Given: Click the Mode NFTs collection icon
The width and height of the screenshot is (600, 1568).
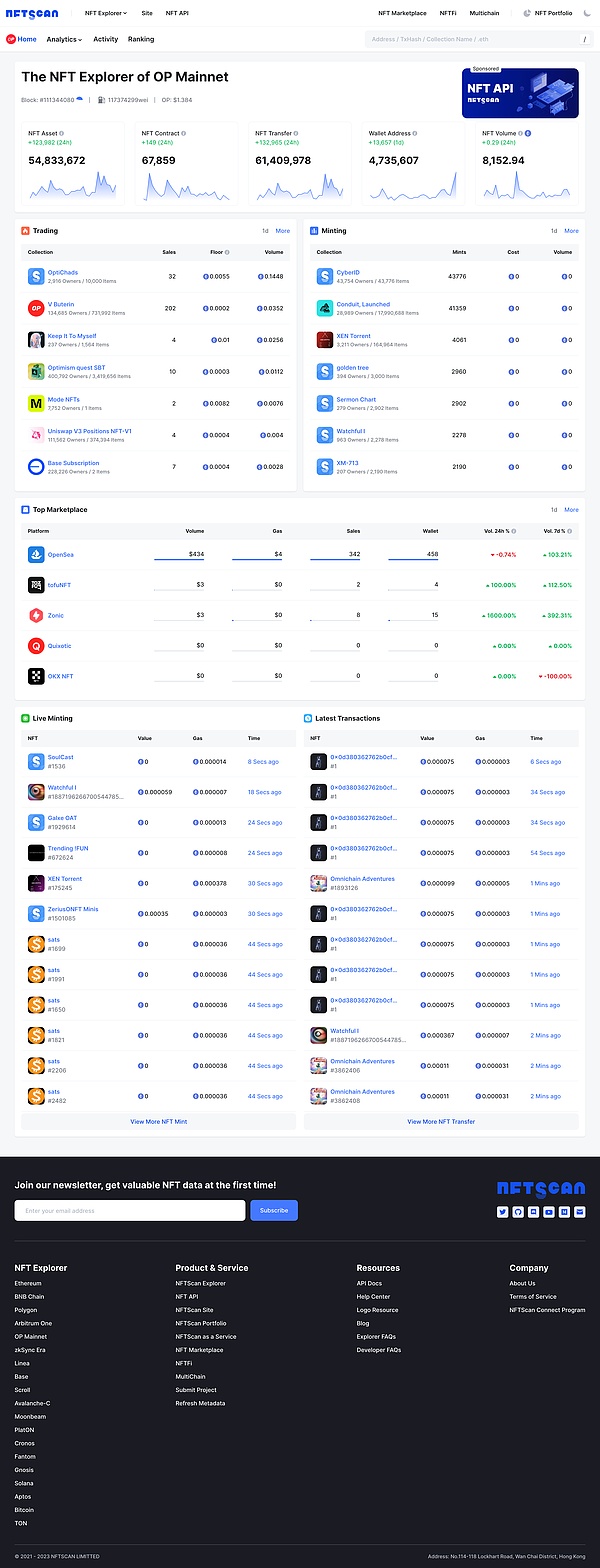Looking at the screenshot, I should tap(36, 403).
